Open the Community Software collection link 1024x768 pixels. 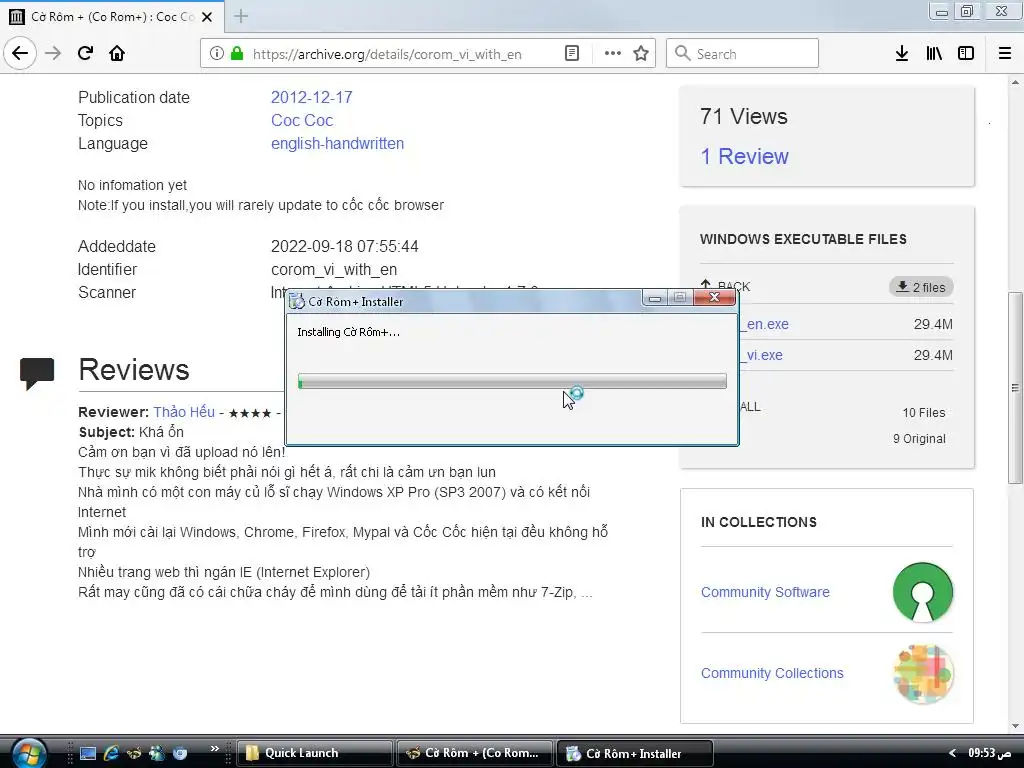tap(765, 592)
